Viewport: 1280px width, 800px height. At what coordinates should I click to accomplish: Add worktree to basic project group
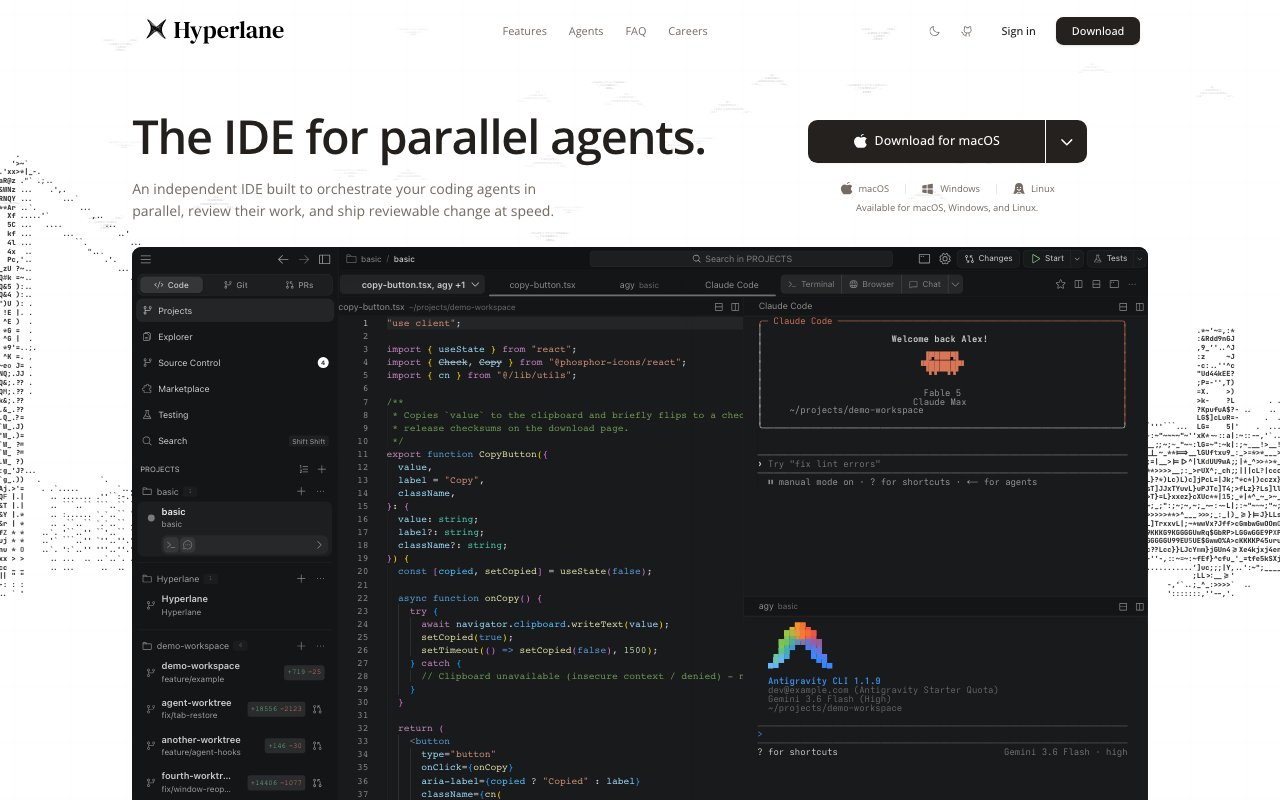(x=301, y=492)
